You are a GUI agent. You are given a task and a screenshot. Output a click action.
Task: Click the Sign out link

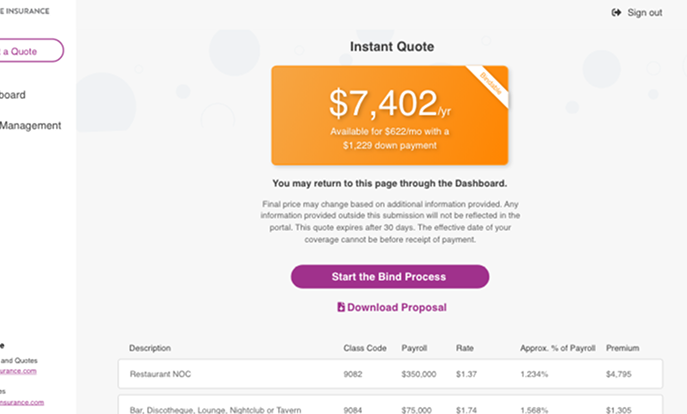(x=637, y=13)
